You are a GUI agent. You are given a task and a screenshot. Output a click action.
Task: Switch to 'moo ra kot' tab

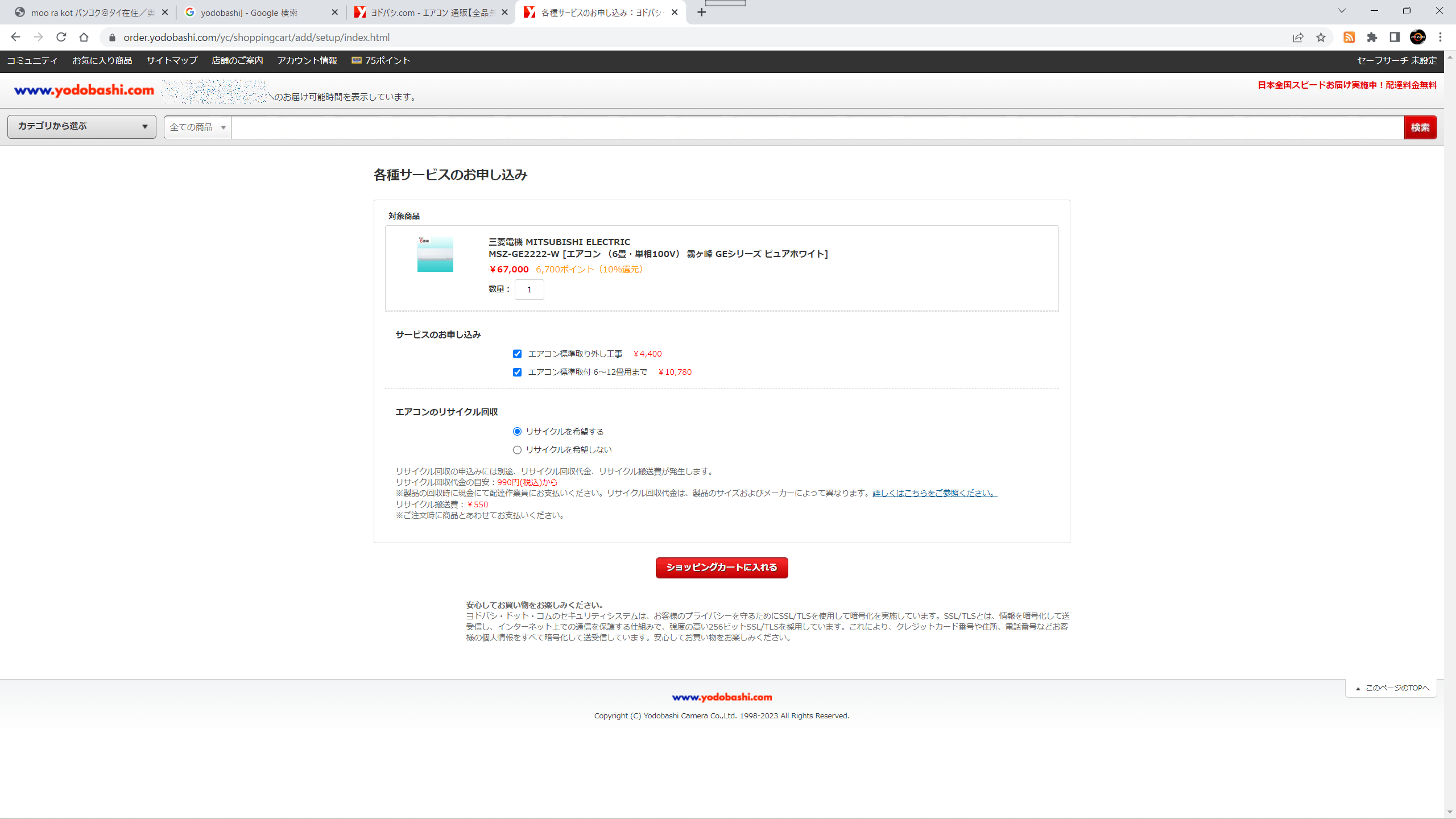click(x=91, y=13)
